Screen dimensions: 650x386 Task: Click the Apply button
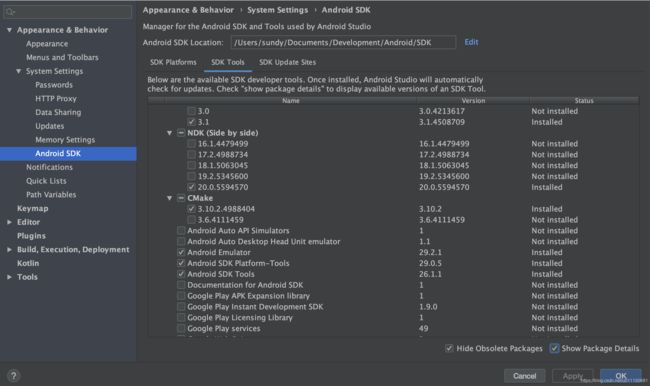coord(572,376)
